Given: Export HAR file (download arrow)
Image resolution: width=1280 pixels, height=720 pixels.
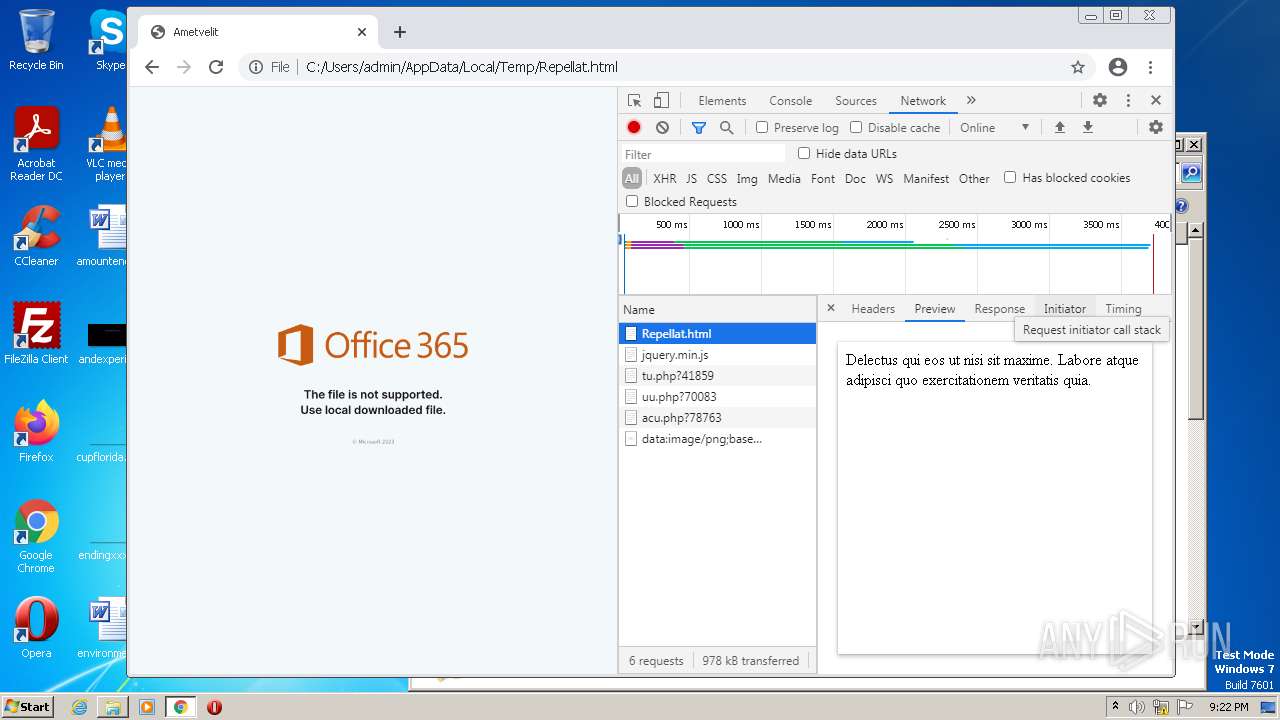Looking at the screenshot, I should (1088, 128).
